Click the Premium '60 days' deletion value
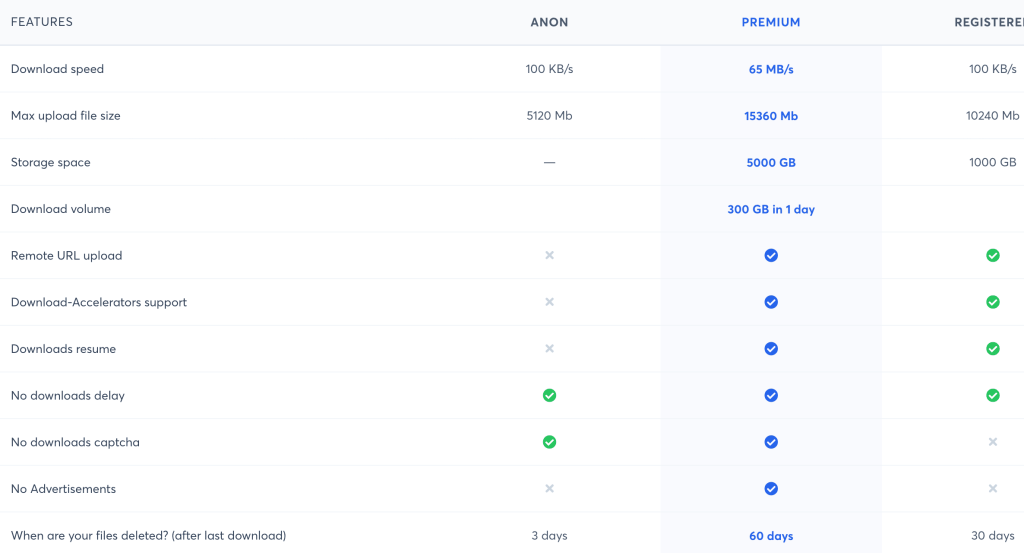This screenshot has width=1024, height=553. coord(771,535)
